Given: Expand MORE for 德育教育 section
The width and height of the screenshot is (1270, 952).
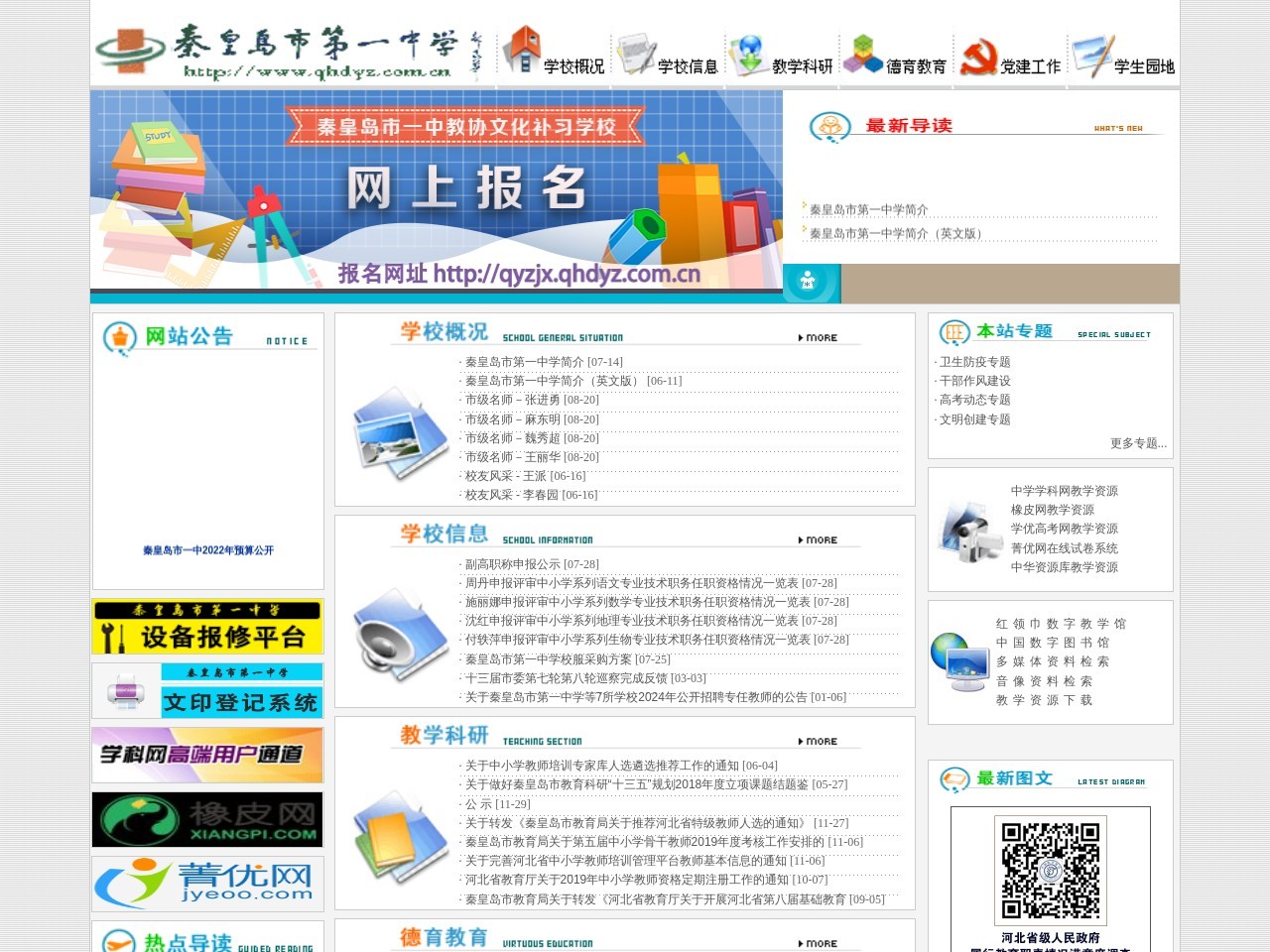Looking at the screenshot, I should [819, 944].
